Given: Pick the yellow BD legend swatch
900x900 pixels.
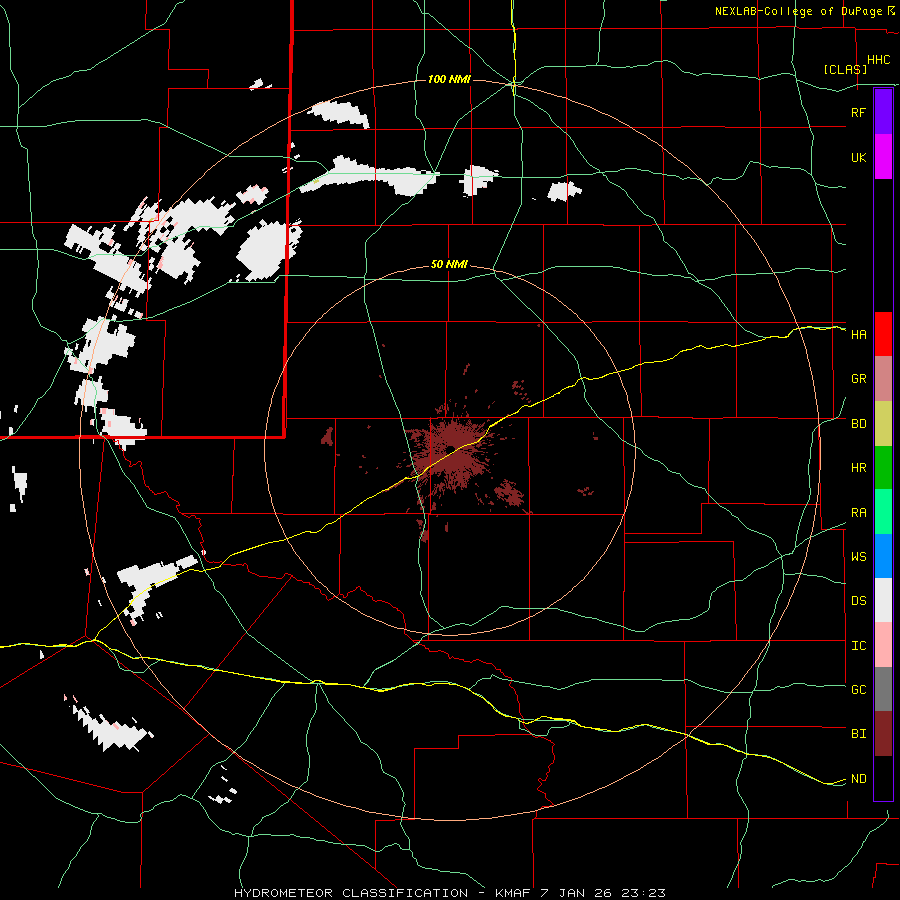Looking at the screenshot, I should [883, 424].
